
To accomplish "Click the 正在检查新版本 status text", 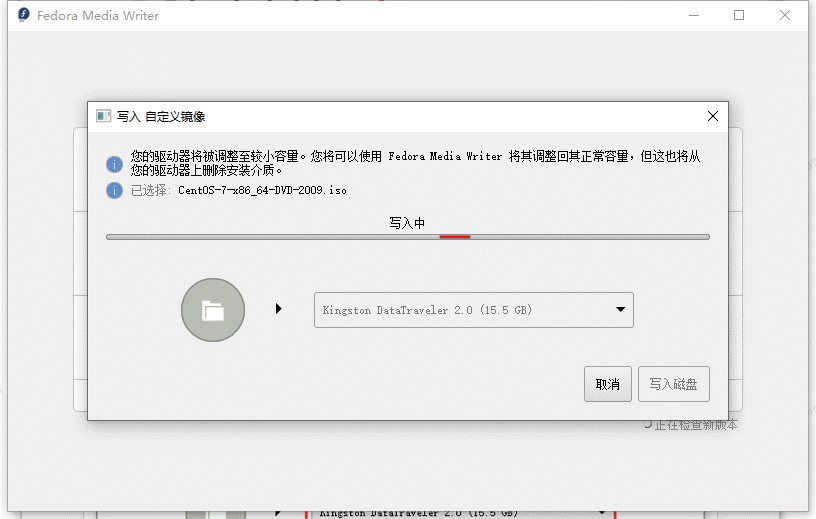I will pyautogui.click(x=696, y=425).
